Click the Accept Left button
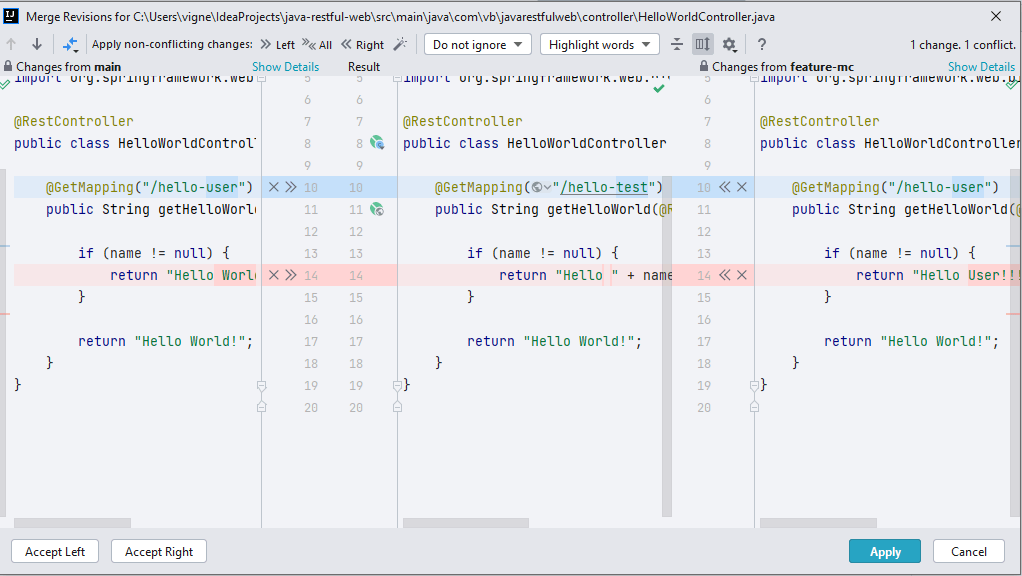The width and height of the screenshot is (1022, 576). (54, 551)
